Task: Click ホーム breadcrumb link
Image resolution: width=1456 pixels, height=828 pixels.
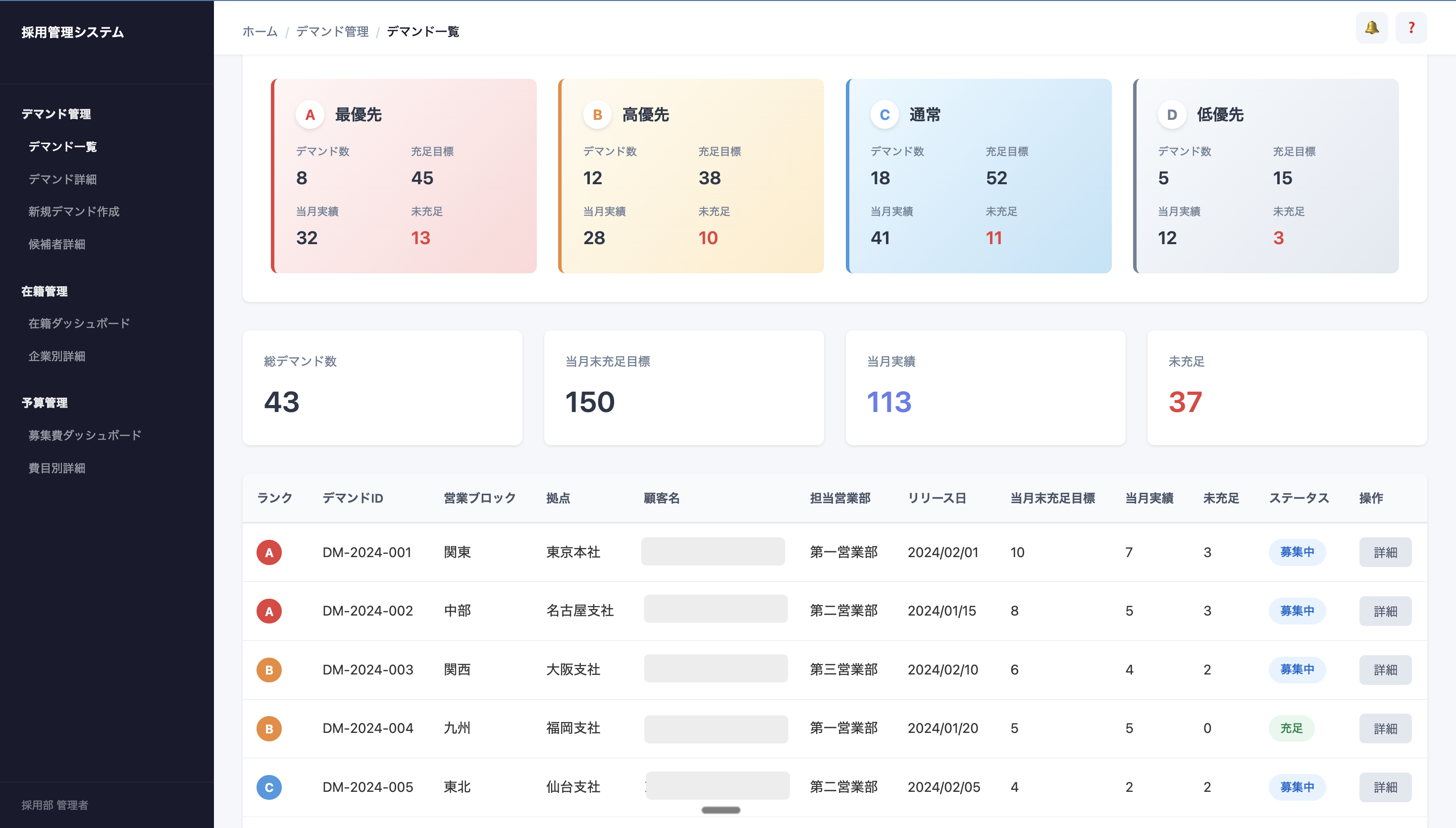Action: click(260, 31)
